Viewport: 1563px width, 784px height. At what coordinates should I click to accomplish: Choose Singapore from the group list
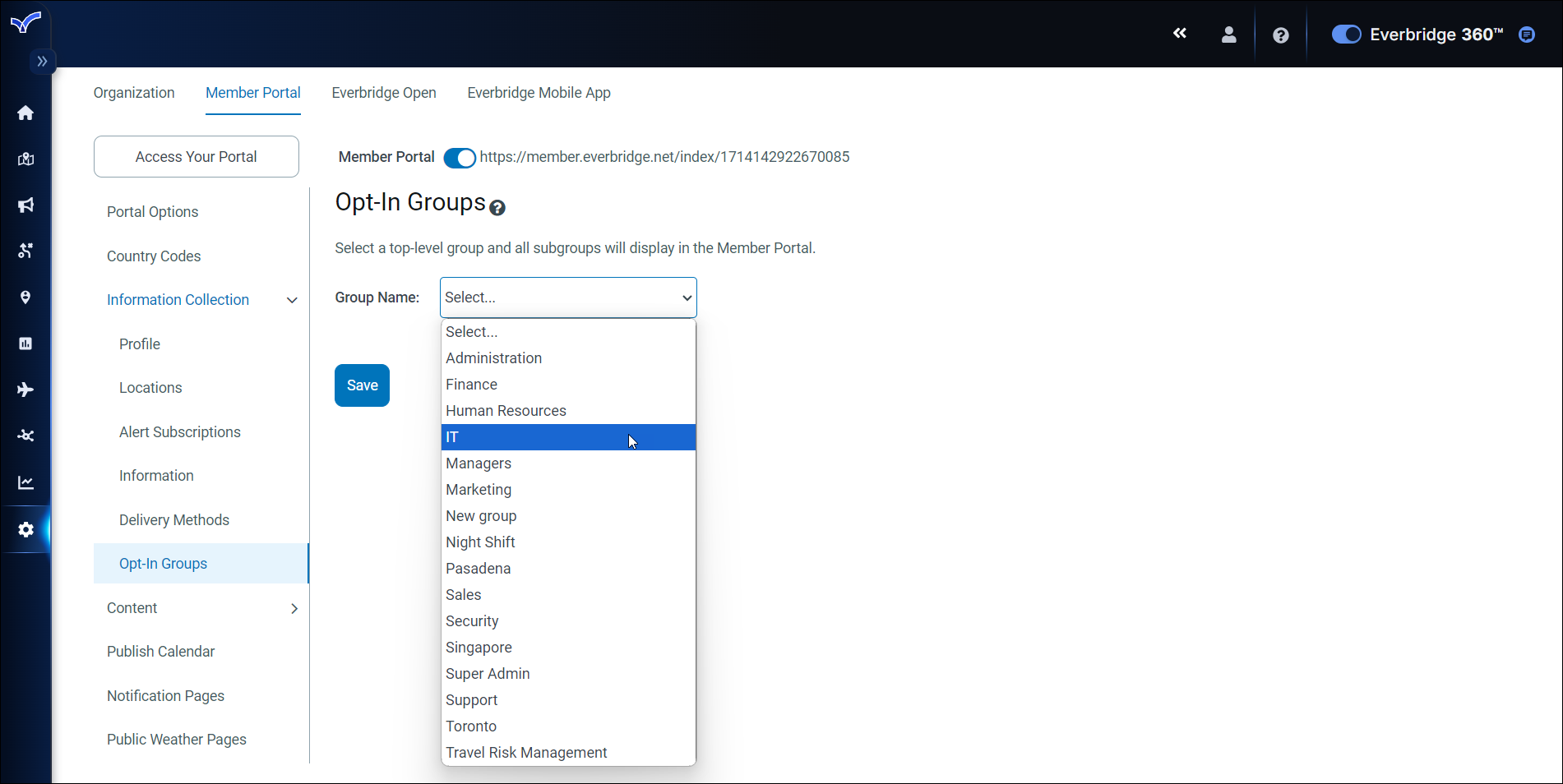pyautogui.click(x=568, y=648)
